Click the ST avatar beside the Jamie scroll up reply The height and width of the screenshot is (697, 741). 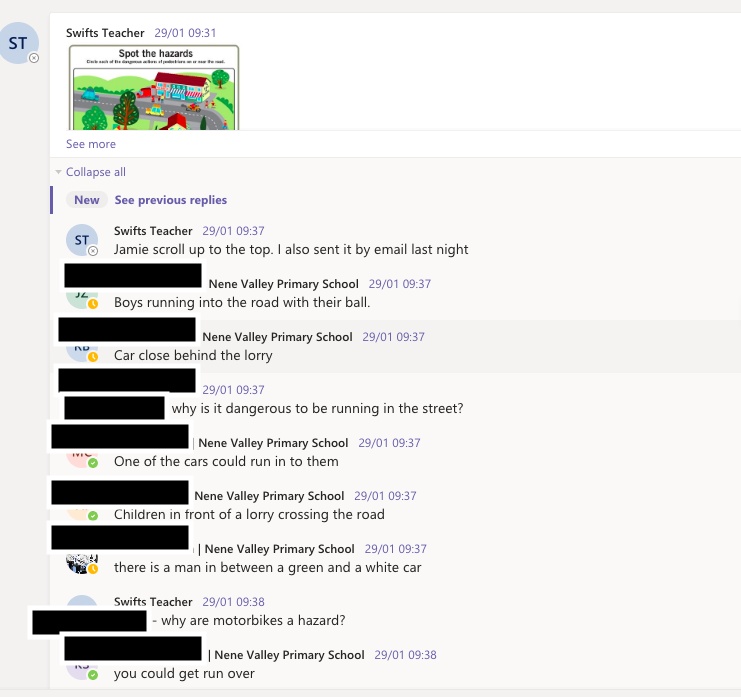pyautogui.click(x=82, y=240)
